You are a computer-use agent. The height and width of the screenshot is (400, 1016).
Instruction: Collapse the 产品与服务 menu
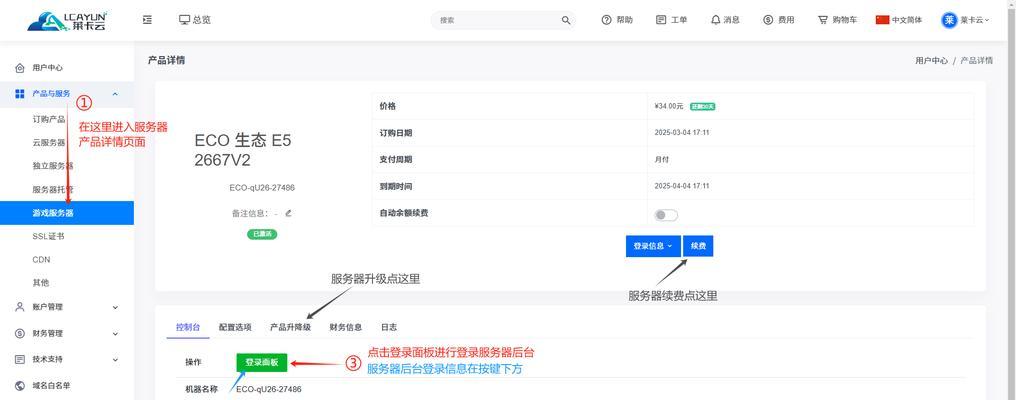[x=67, y=94]
